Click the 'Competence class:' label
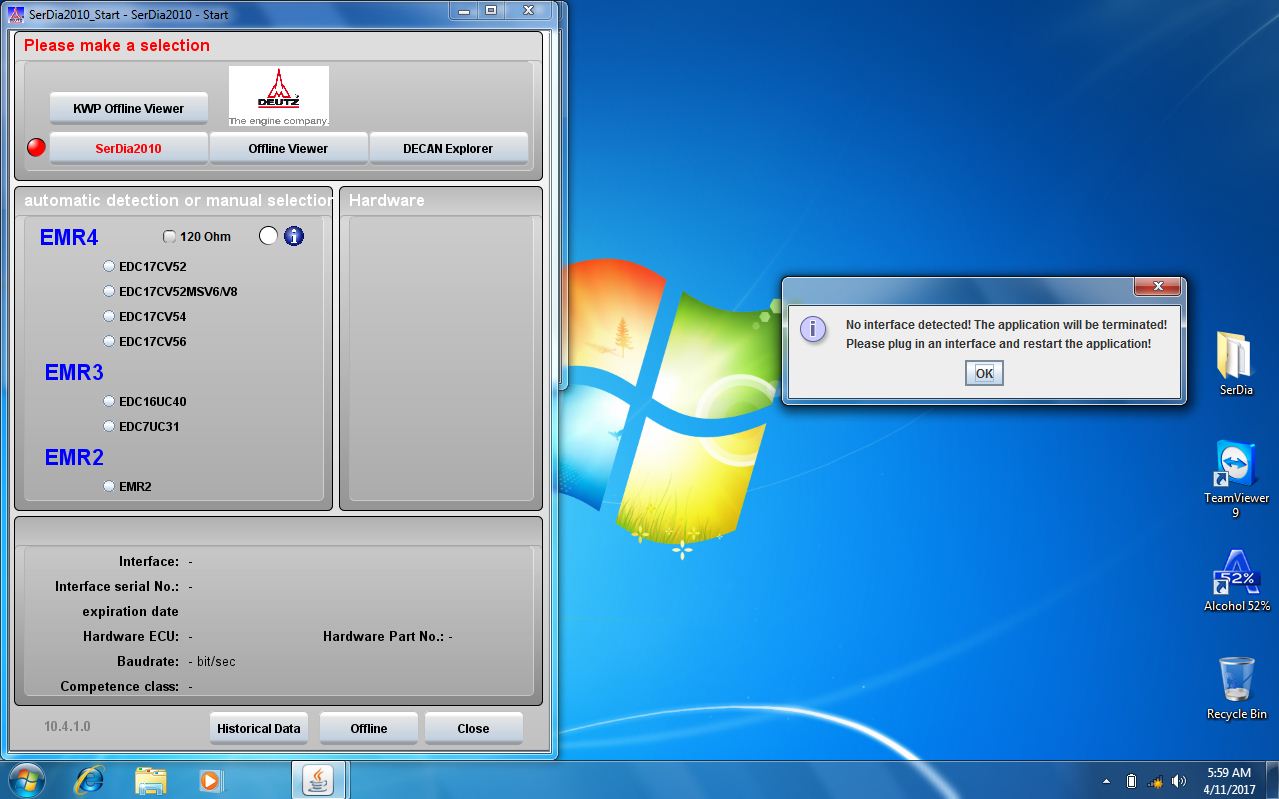The height and width of the screenshot is (799, 1279). pyautogui.click(x=120, y=686)
